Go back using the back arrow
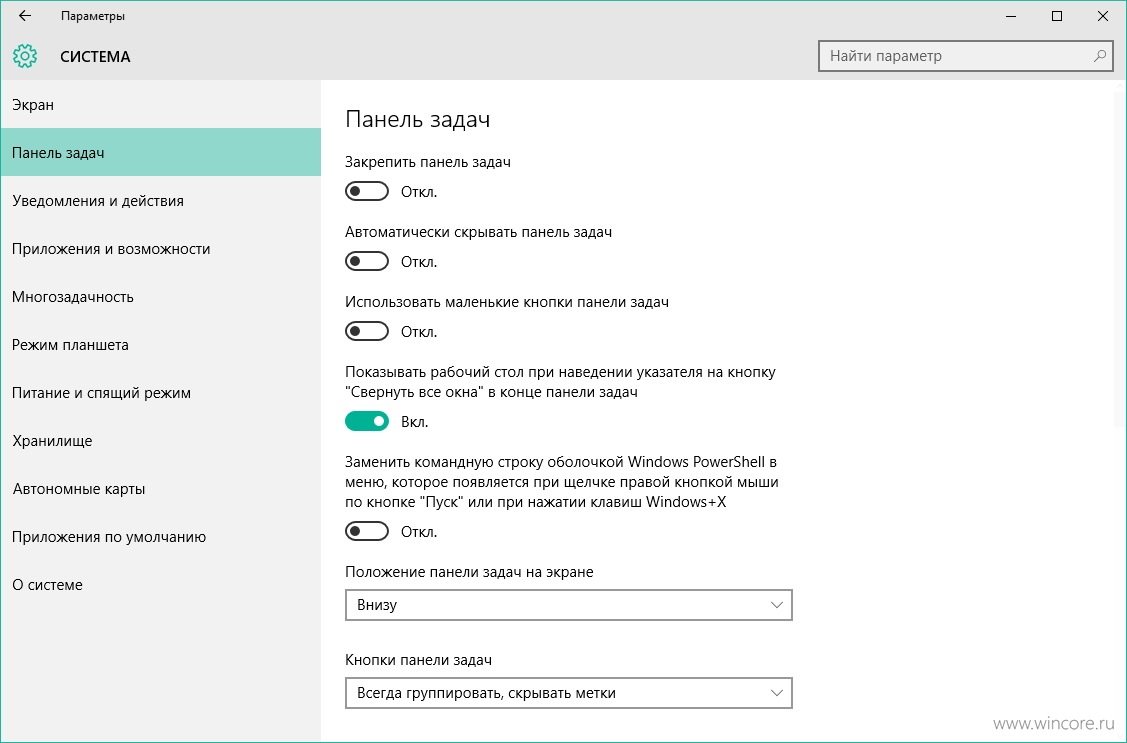The image size is (1127, 743). (24, 16)
